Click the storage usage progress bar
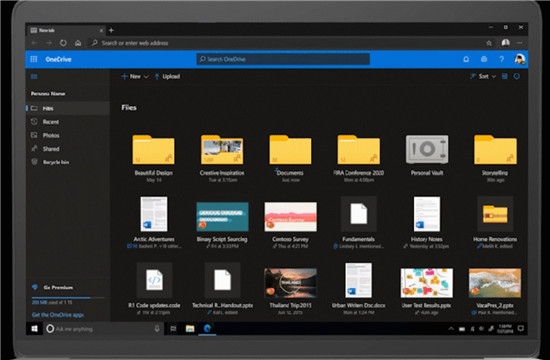Image resolution: width=550 pixels, height=360 pixels. (x=68, y=298)
